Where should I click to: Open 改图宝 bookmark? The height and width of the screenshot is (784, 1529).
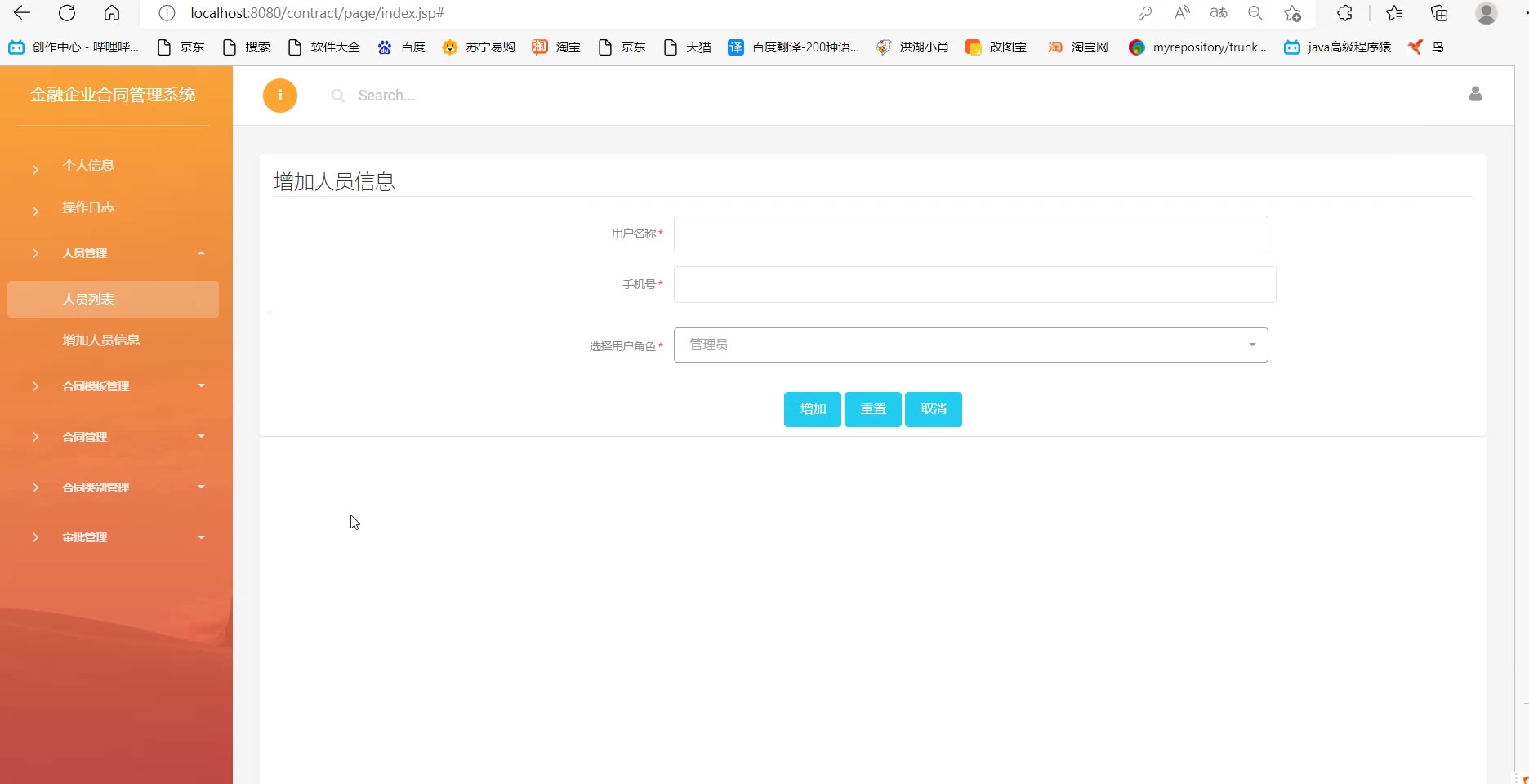point(996,47)
